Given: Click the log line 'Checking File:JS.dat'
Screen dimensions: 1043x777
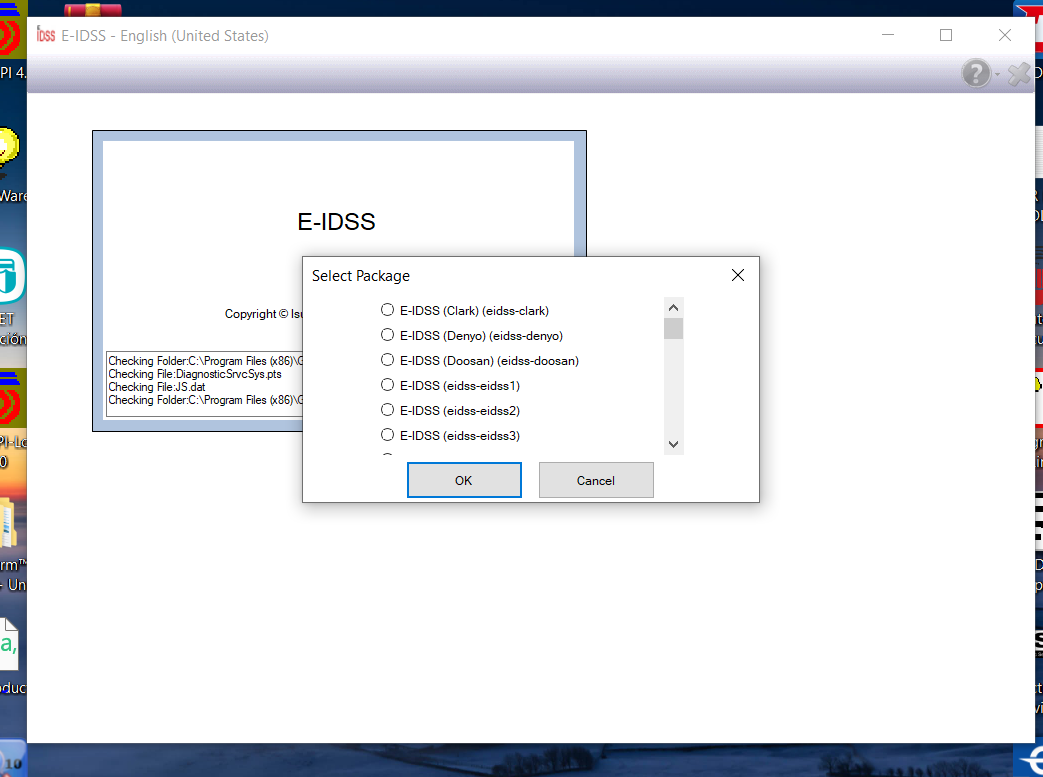Looking at the screenshot, I should point(157,387).
